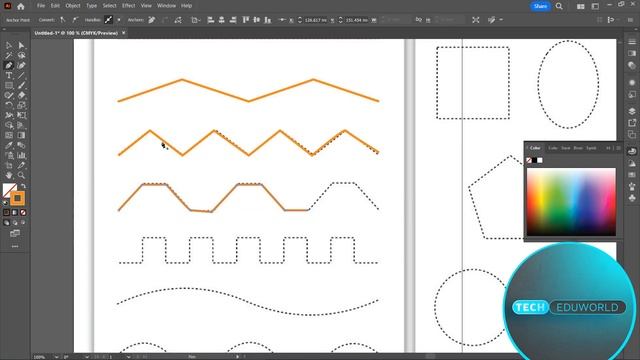Viewport: 640px width, 360px height.
Task: Click the Switch Workspace icon
Action: [x=595, y=6]
